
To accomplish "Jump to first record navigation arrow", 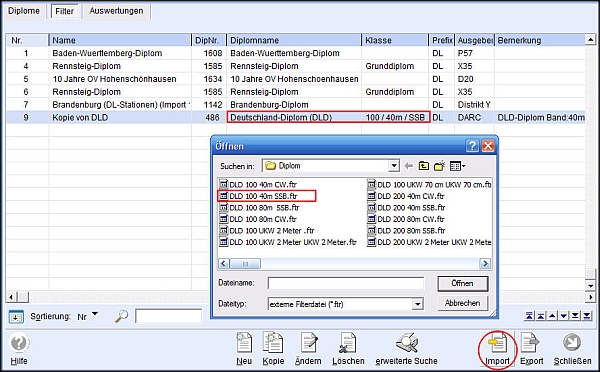I will pyautogui.click(x=529, y=316).
